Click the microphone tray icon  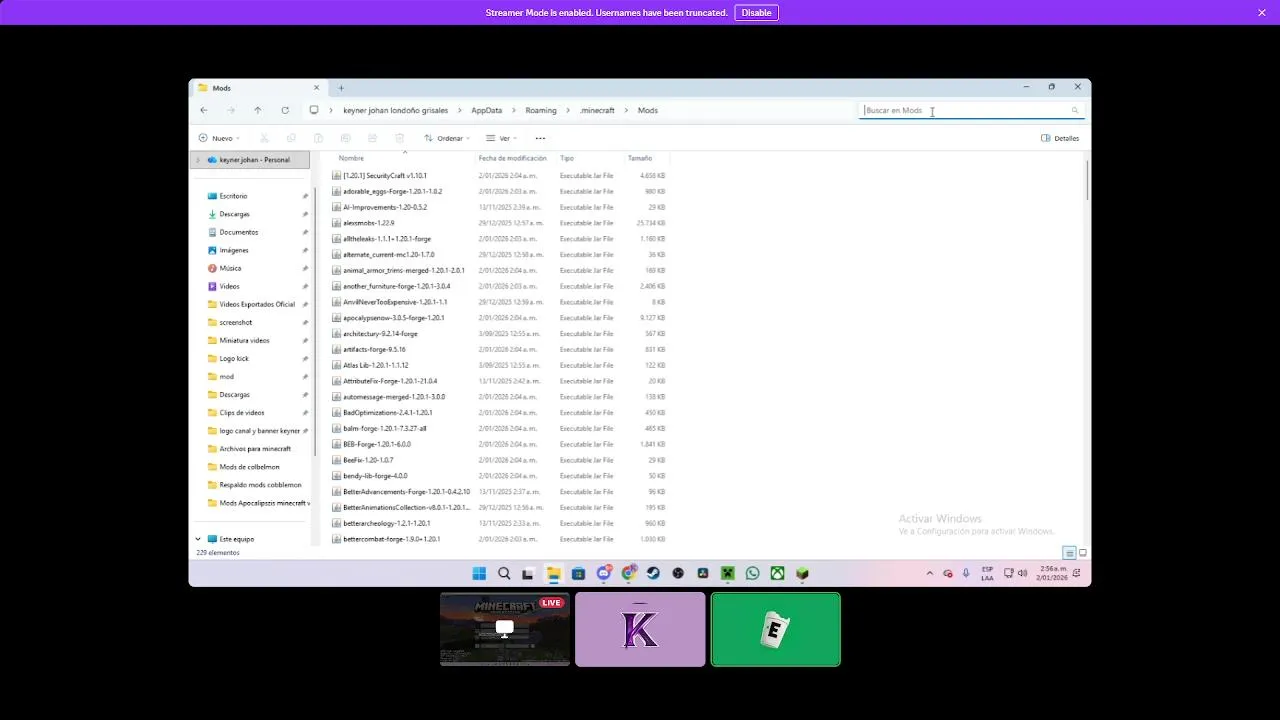click(x=966, y=573)
